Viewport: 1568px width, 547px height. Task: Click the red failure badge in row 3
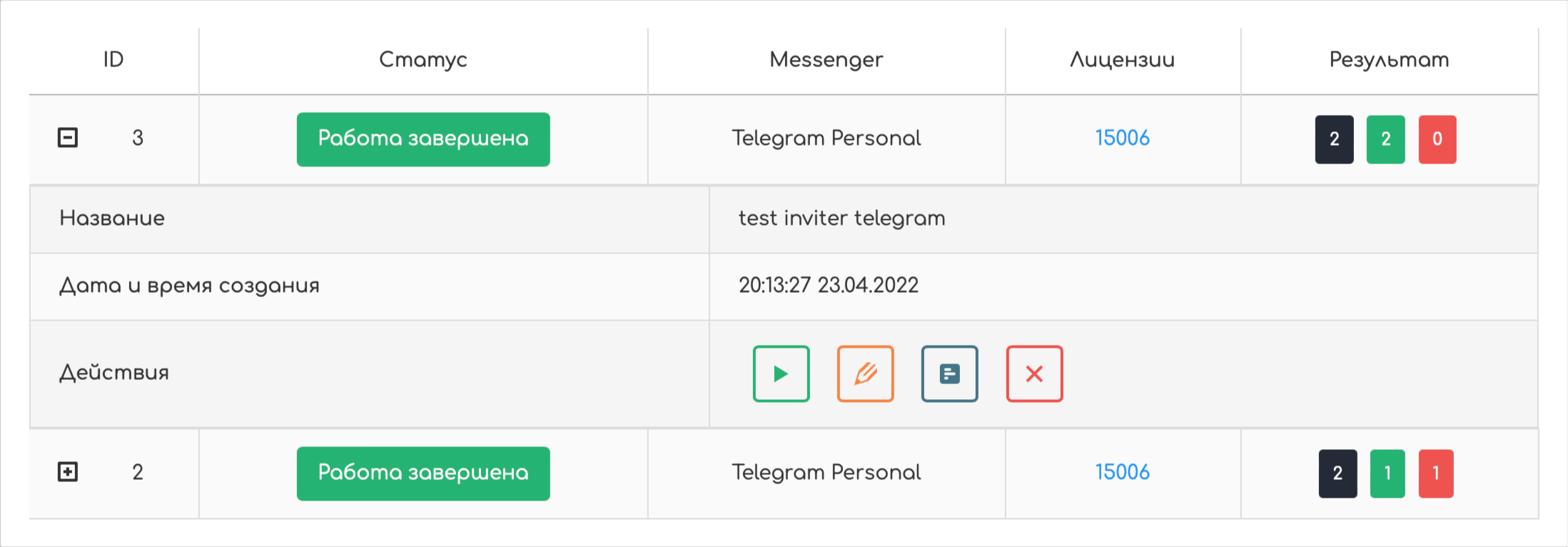(x=1437, y=139)
